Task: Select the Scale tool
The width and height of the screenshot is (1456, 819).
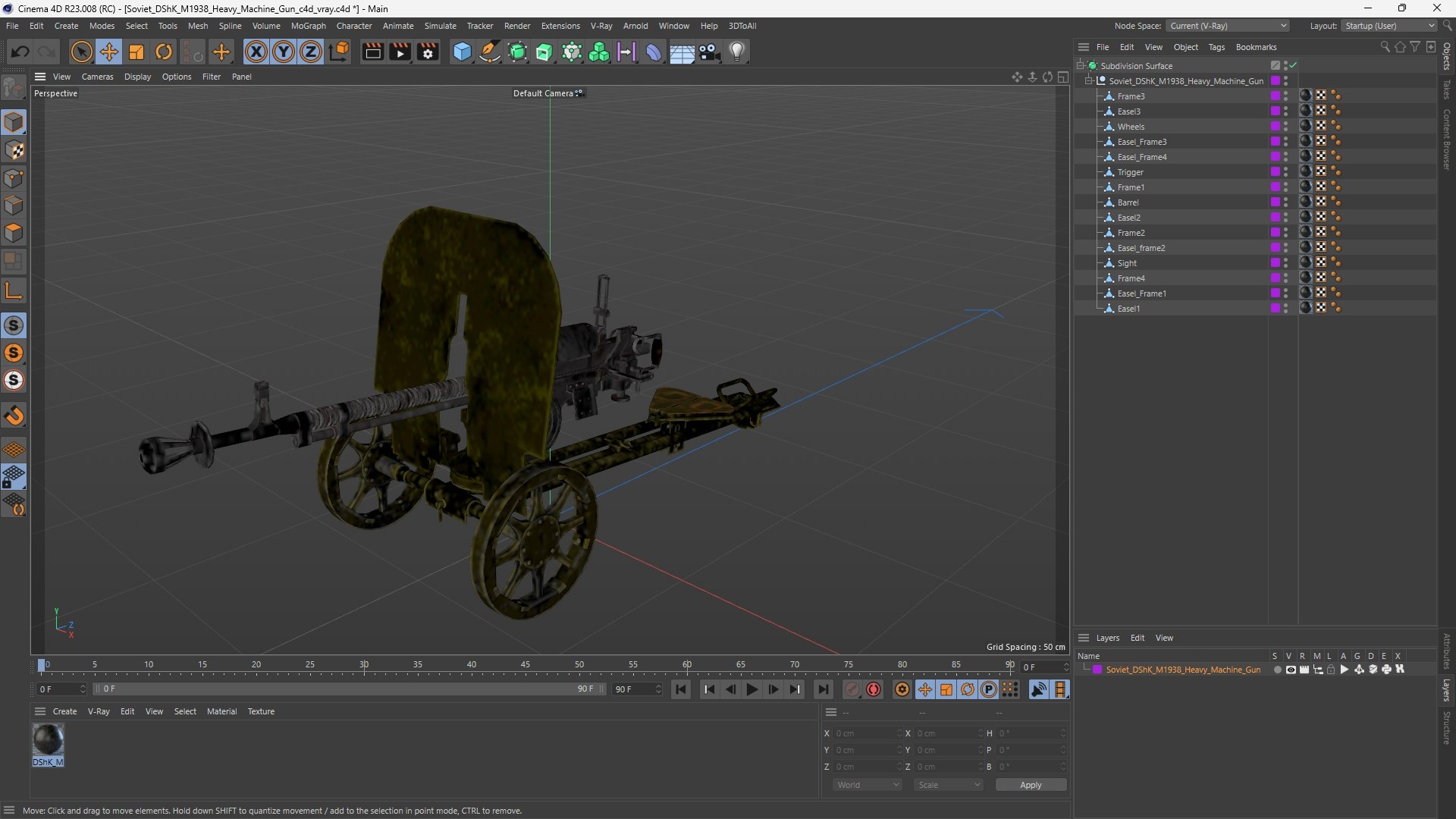Action: click(136, 52)
